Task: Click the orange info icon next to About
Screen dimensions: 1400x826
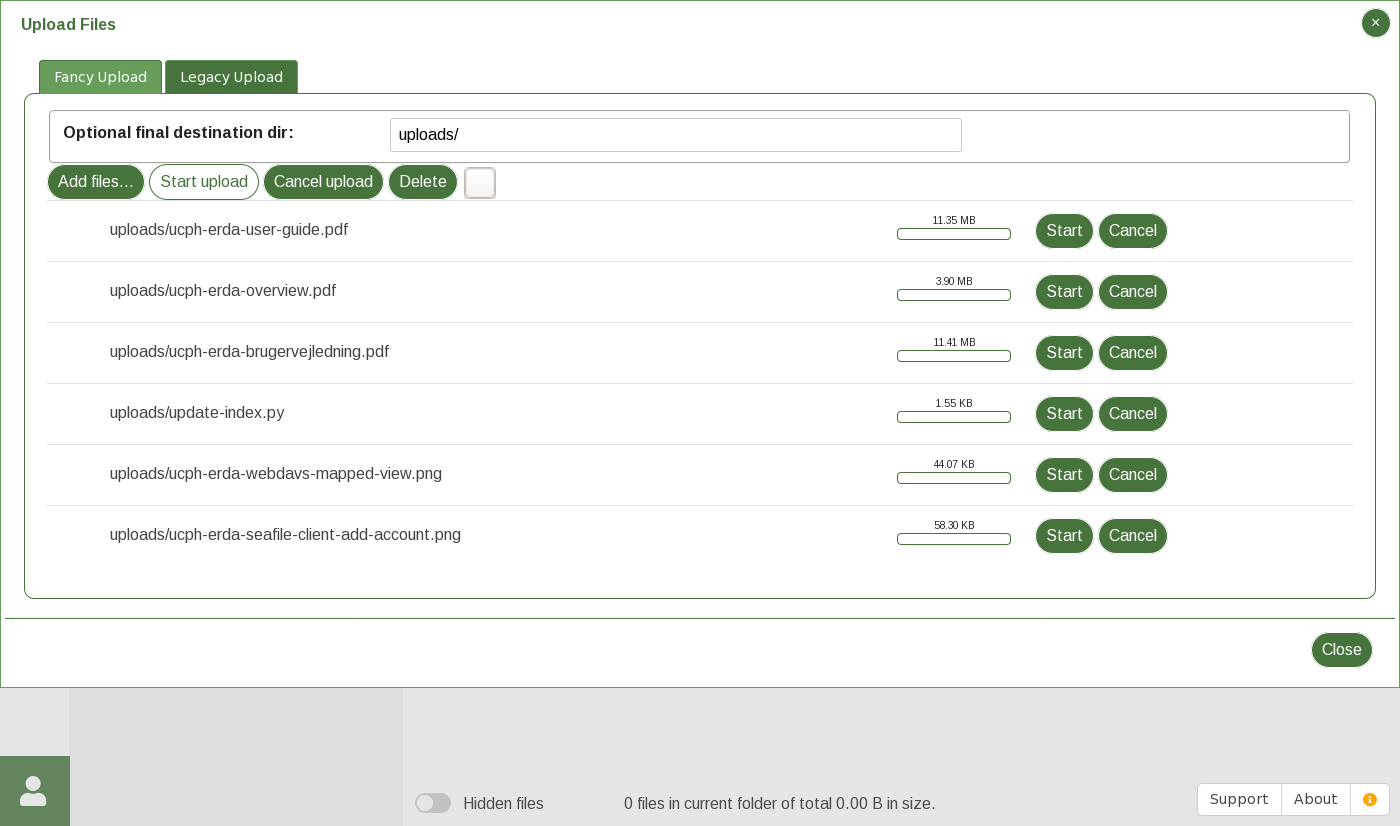Action: tap(1369, 799)
